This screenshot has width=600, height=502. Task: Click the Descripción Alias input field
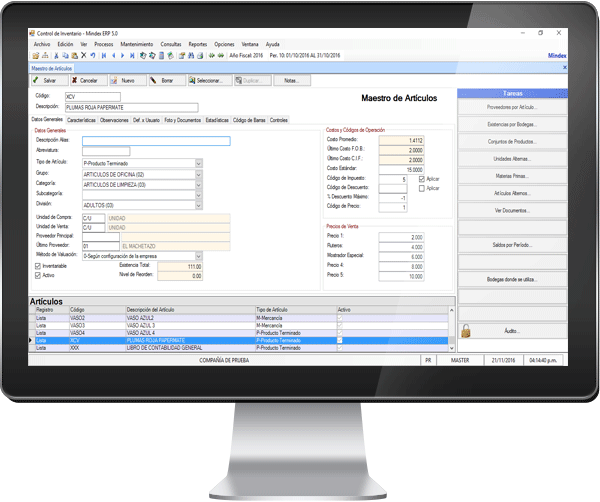[156, 141]
